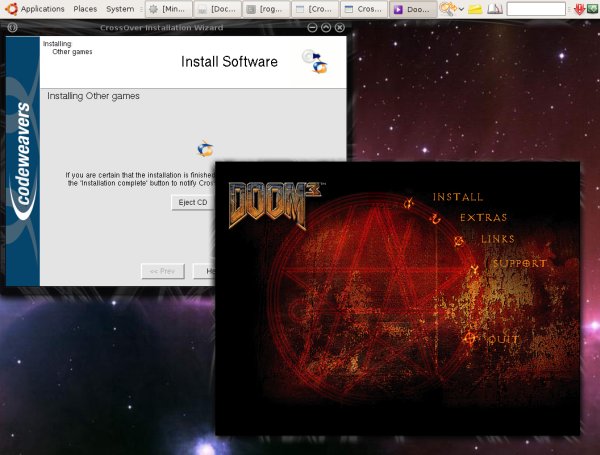
Task: Open CrossOver wizard window menu icon
Action: (x=12, y=28)
